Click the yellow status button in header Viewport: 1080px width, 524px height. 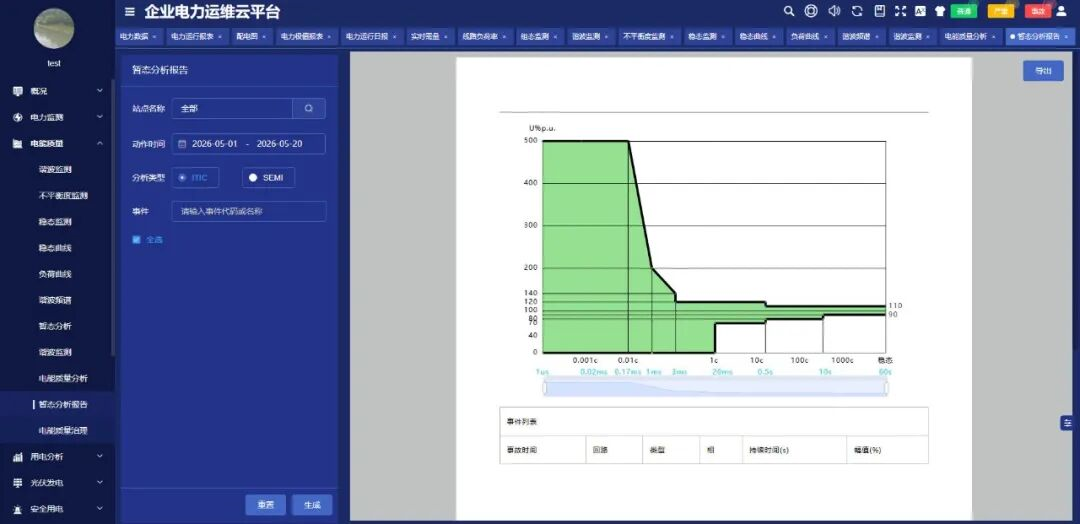1001,11
